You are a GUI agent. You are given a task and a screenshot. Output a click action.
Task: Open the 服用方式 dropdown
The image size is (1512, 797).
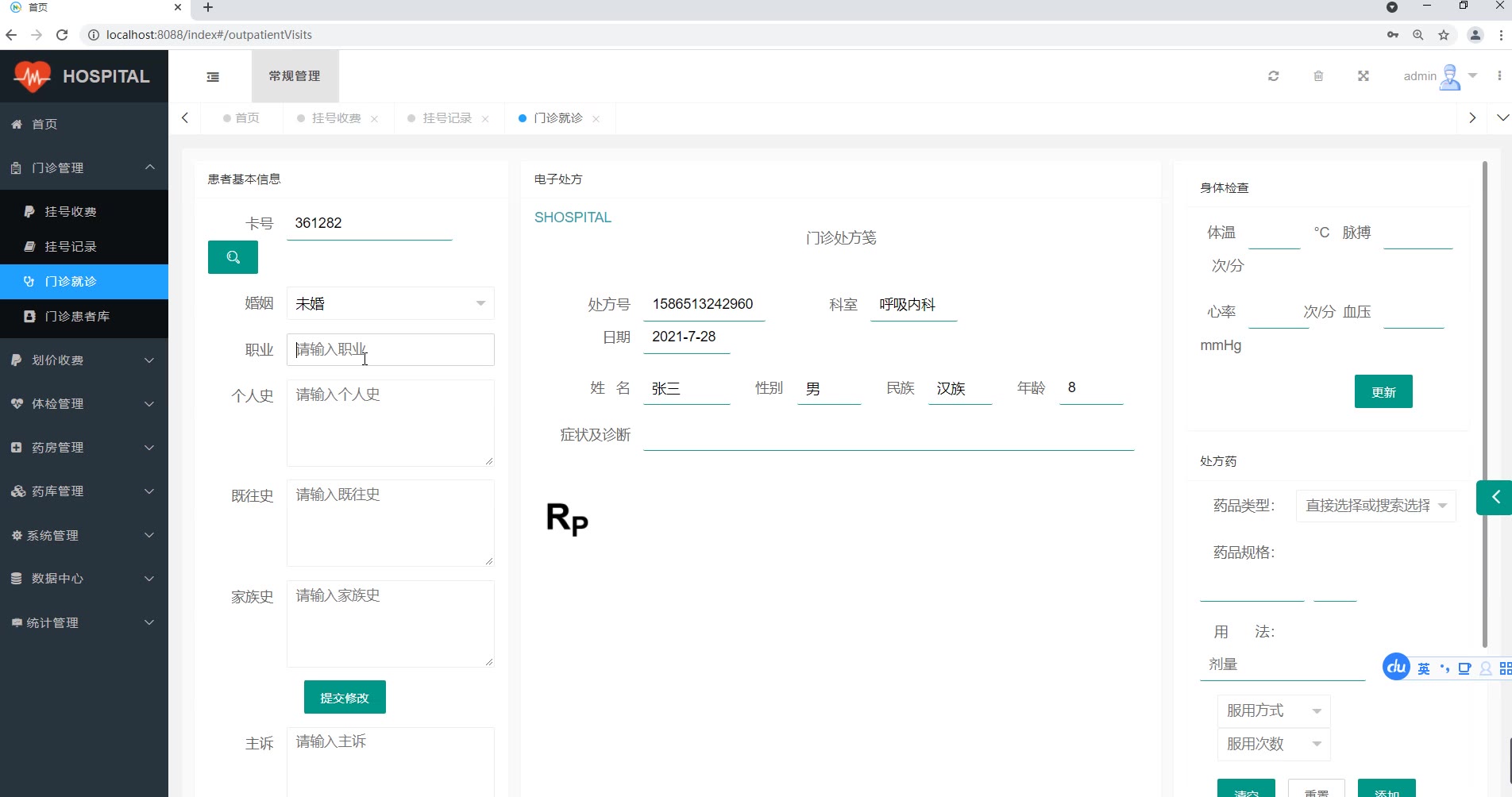click(x=1273, y=710)
